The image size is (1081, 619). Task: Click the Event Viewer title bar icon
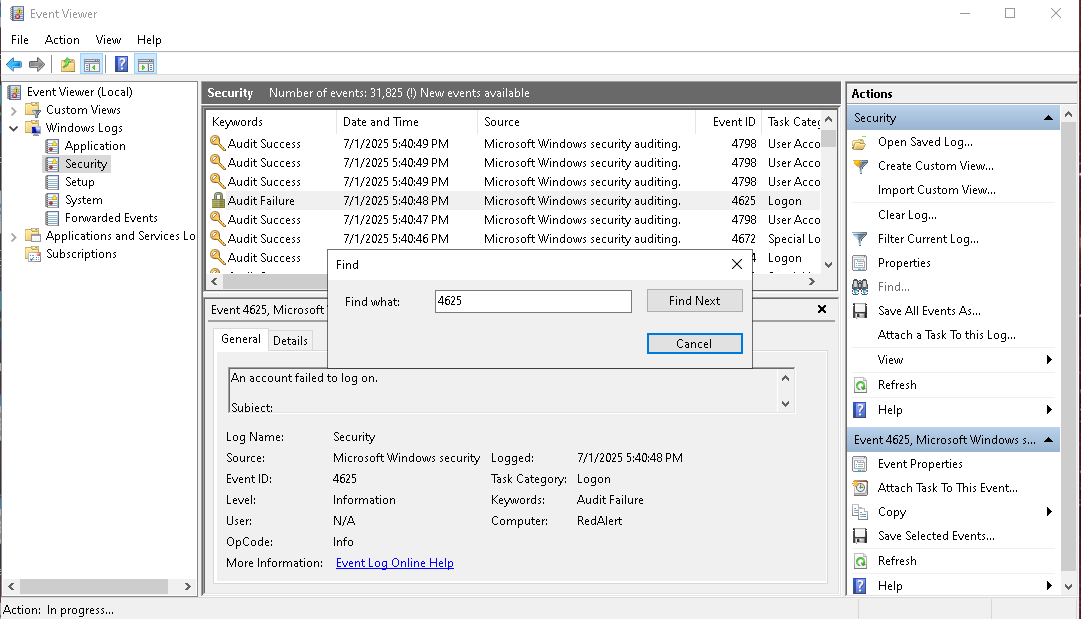[x=17, y=13]
